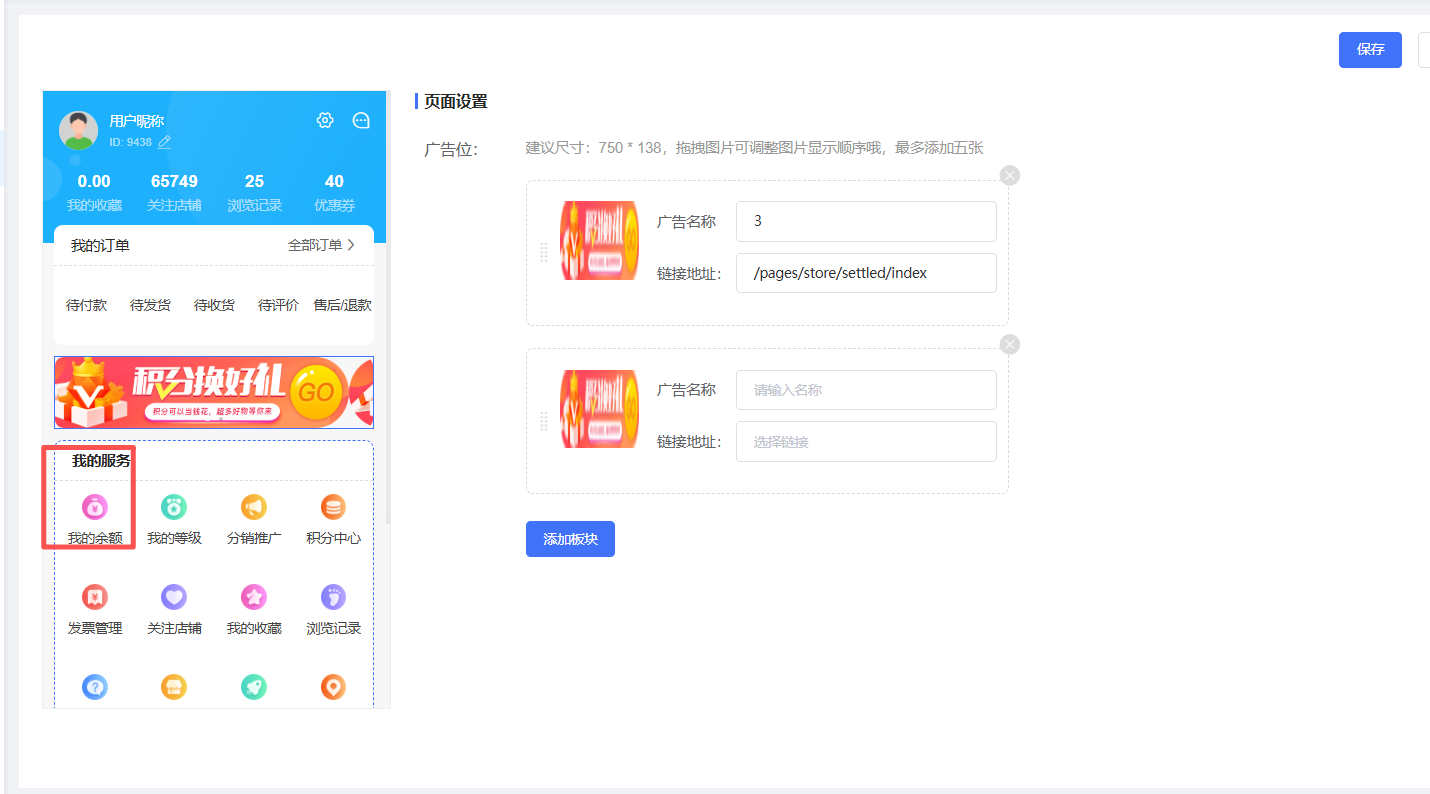Click the first ad's image thumbnail
The width and height of the screenshot is (1430, 794).
point(599,240)
